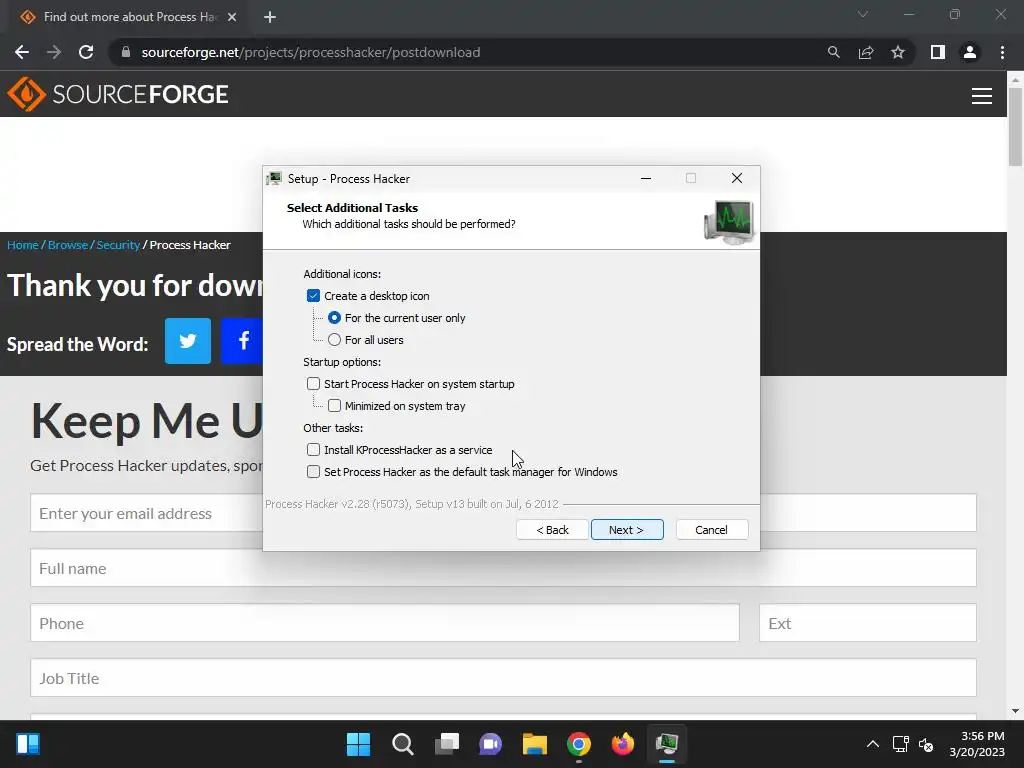This screenshot has width=1024, height=768.
Task: Open Chrome profile avatar menu
Action: pyautogui.click(x=970, y=52)
